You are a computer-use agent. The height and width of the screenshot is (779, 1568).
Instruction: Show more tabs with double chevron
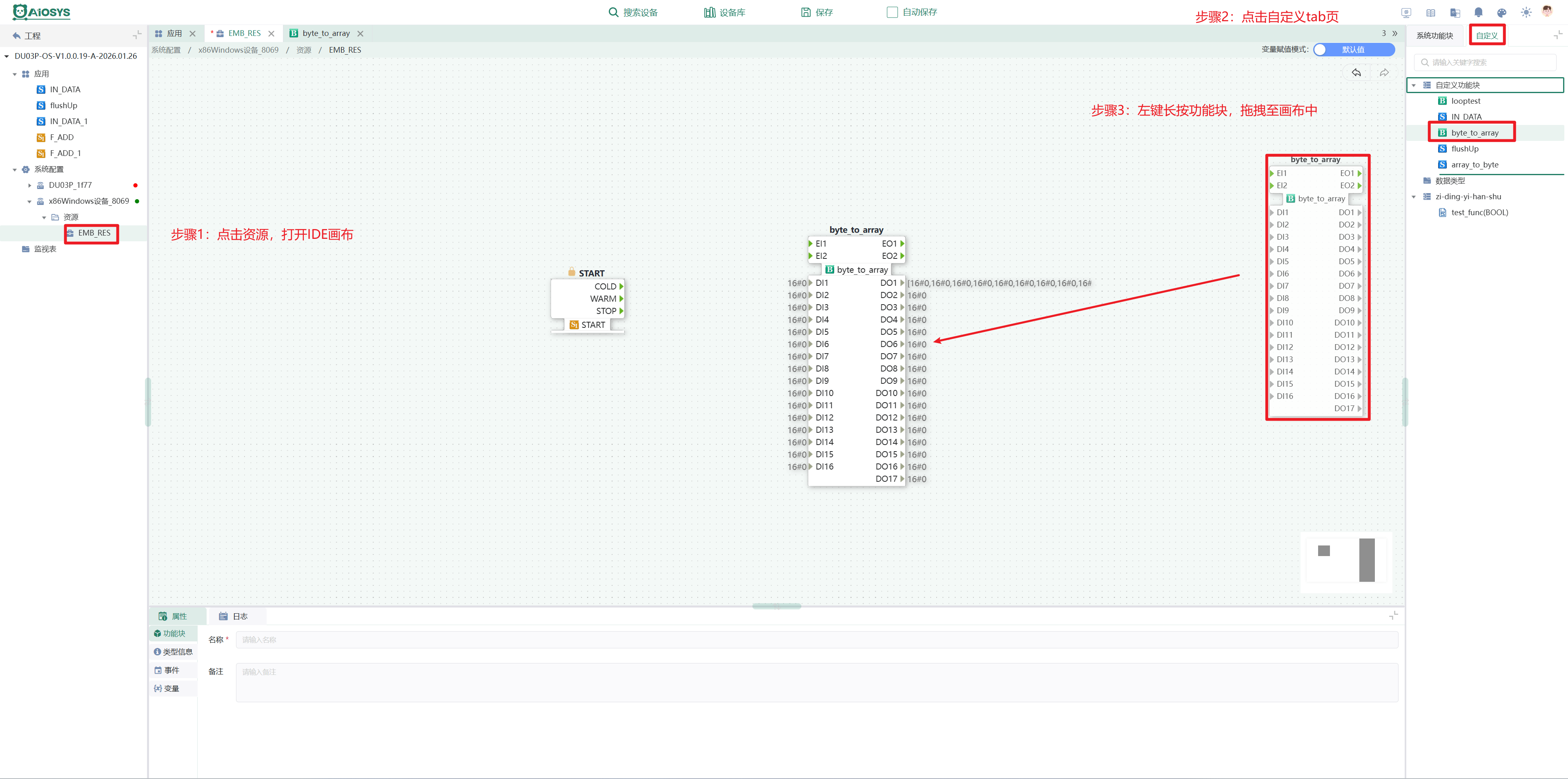pos(1394,33)
